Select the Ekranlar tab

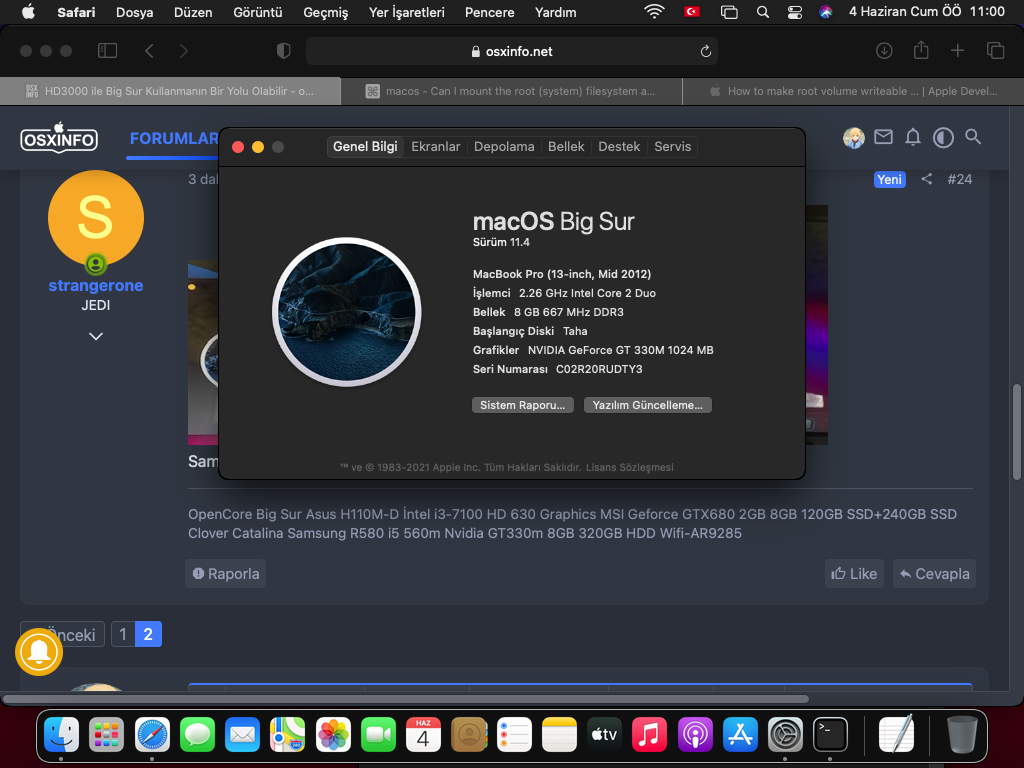436,146
